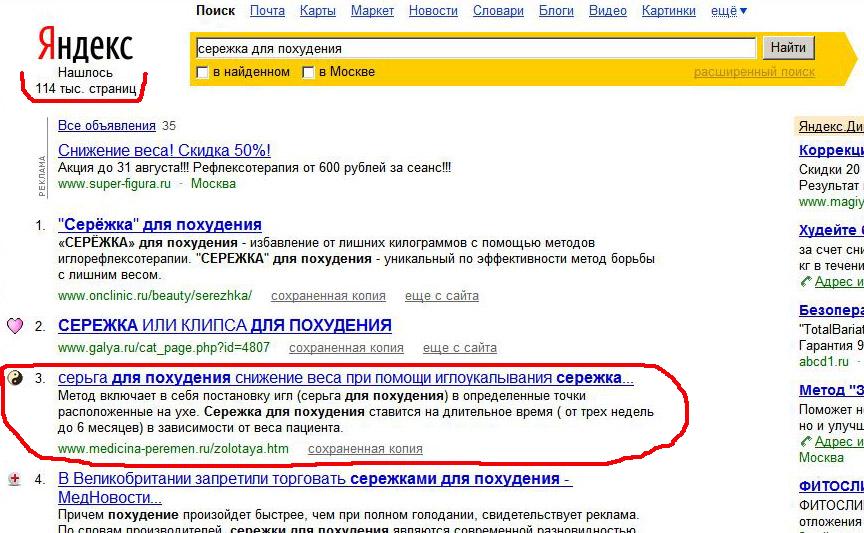This screenshot has width=864, height=533.
Task: Click the yin-yang favicon beside result 3
Action: [15, 378]
